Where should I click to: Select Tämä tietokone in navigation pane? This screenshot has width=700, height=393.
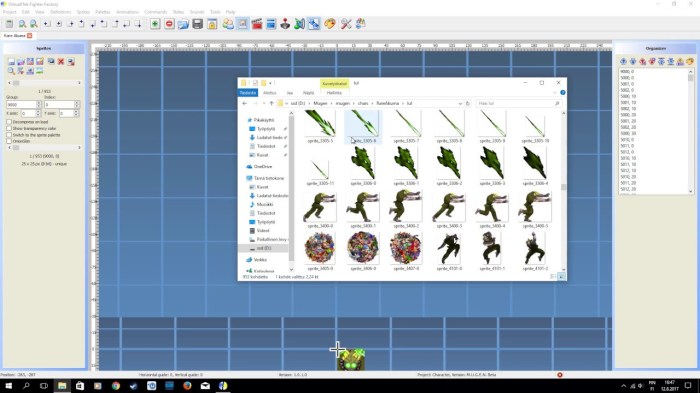coord(268,178)
